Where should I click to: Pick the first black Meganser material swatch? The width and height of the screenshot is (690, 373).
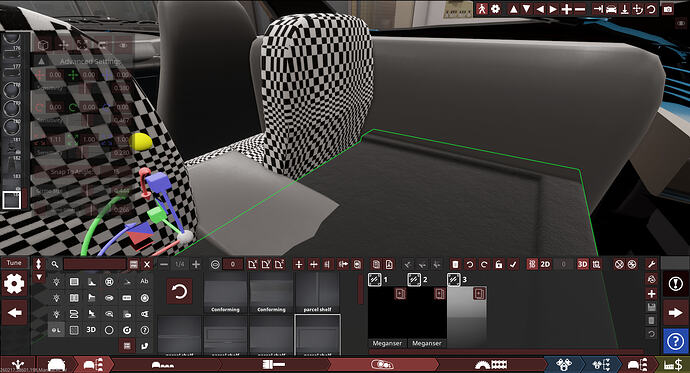pos(387,317)
